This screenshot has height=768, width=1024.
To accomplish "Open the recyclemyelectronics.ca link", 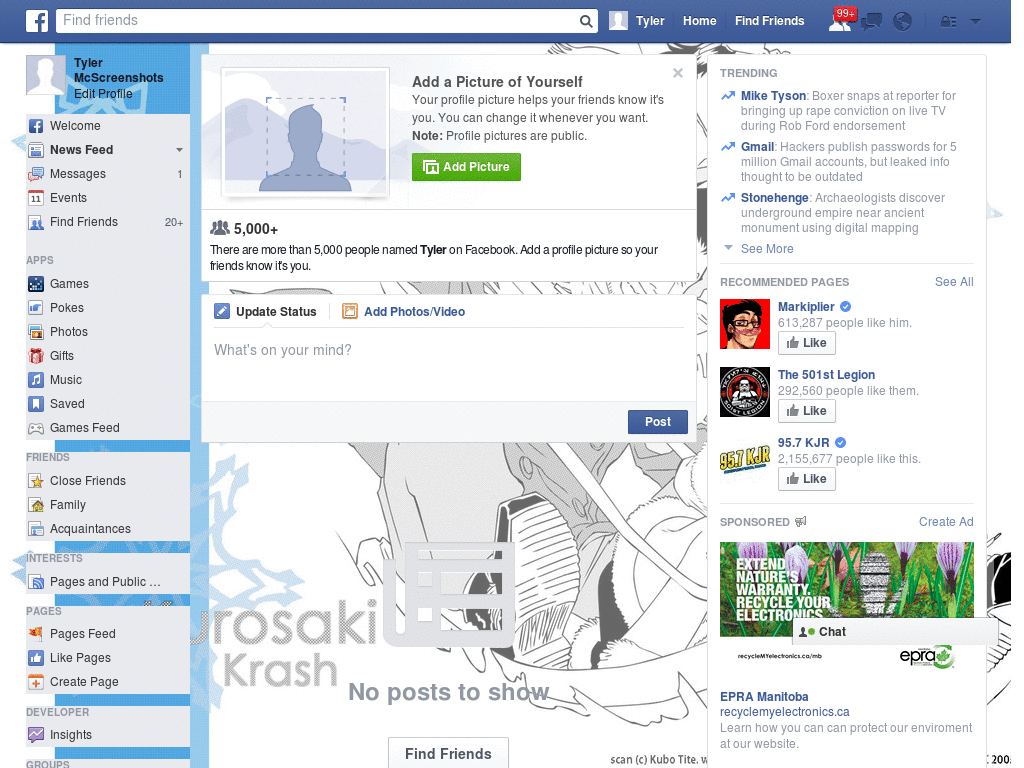I will (784, 712).
